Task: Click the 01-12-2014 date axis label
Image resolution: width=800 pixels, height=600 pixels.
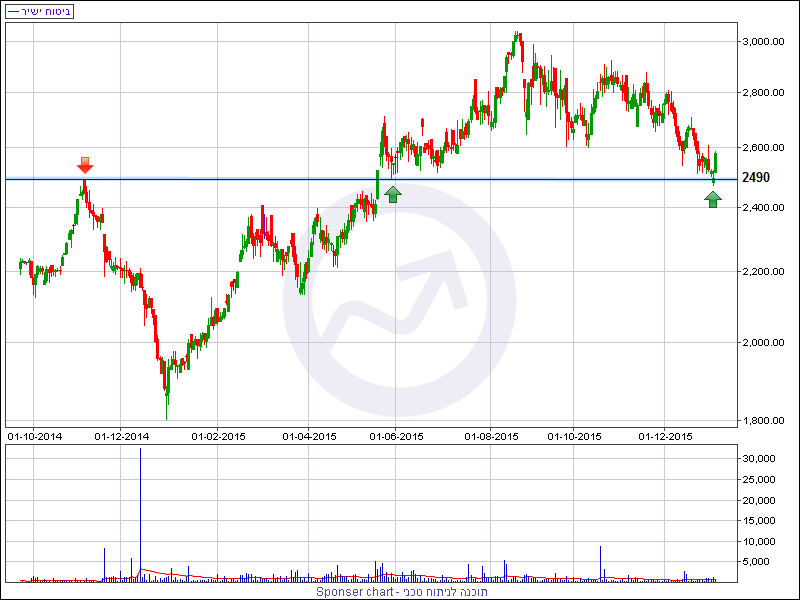Action: coord(122,437)
